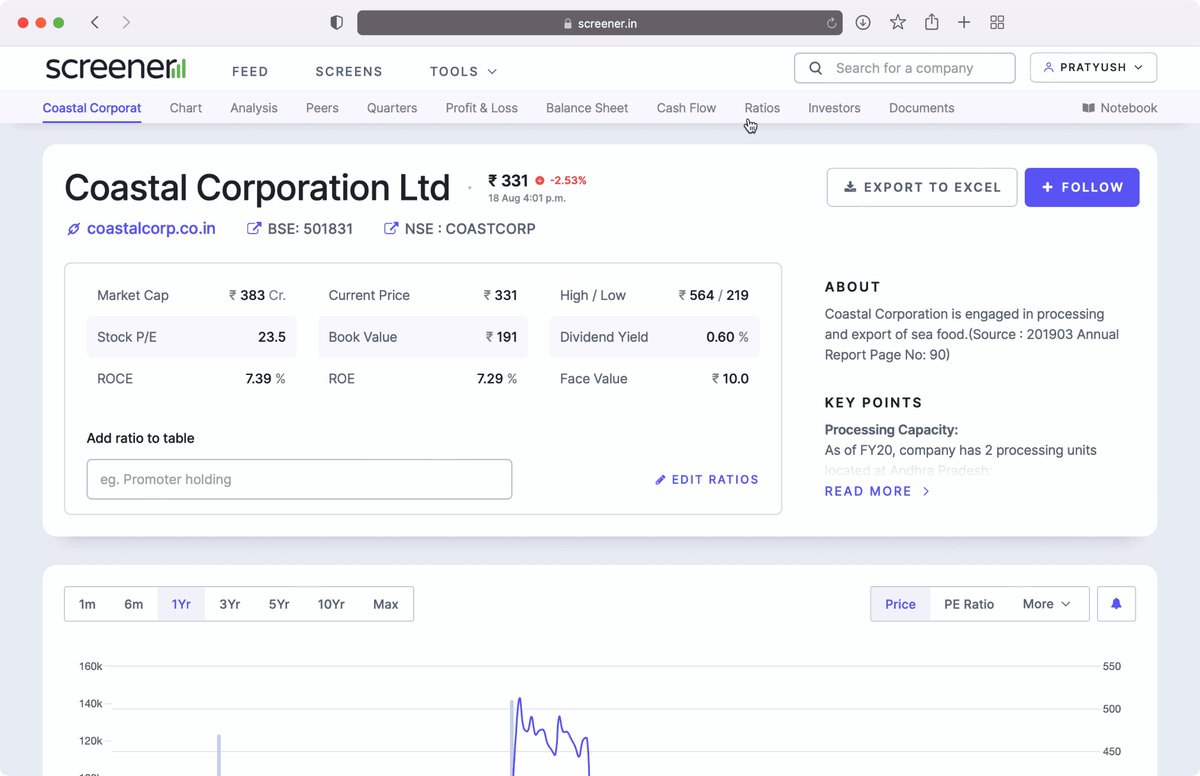Click the Search for a company field
The width and height of the screenshot is (1200, 776).
905,68
